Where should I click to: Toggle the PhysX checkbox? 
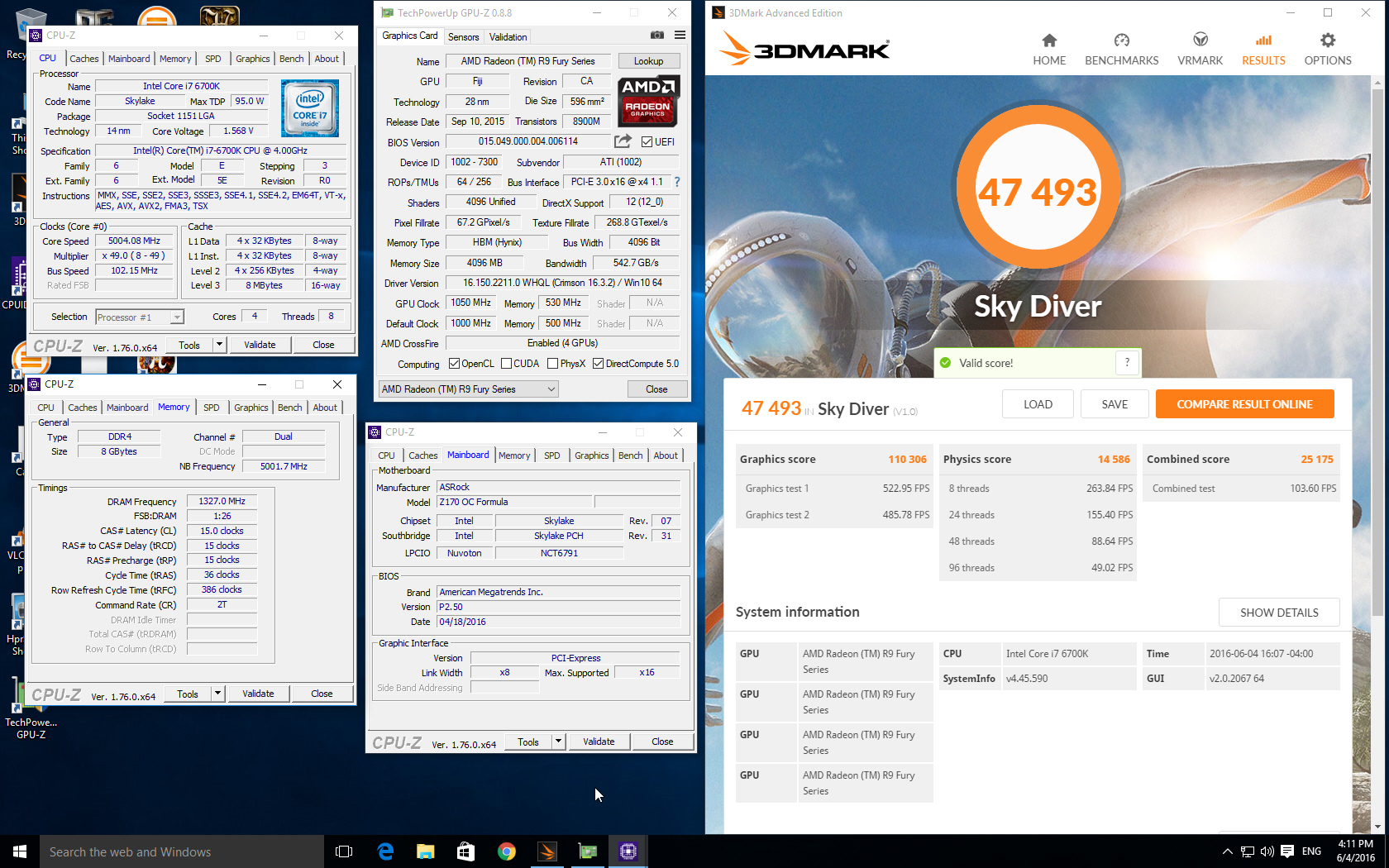tap(552, 364)
